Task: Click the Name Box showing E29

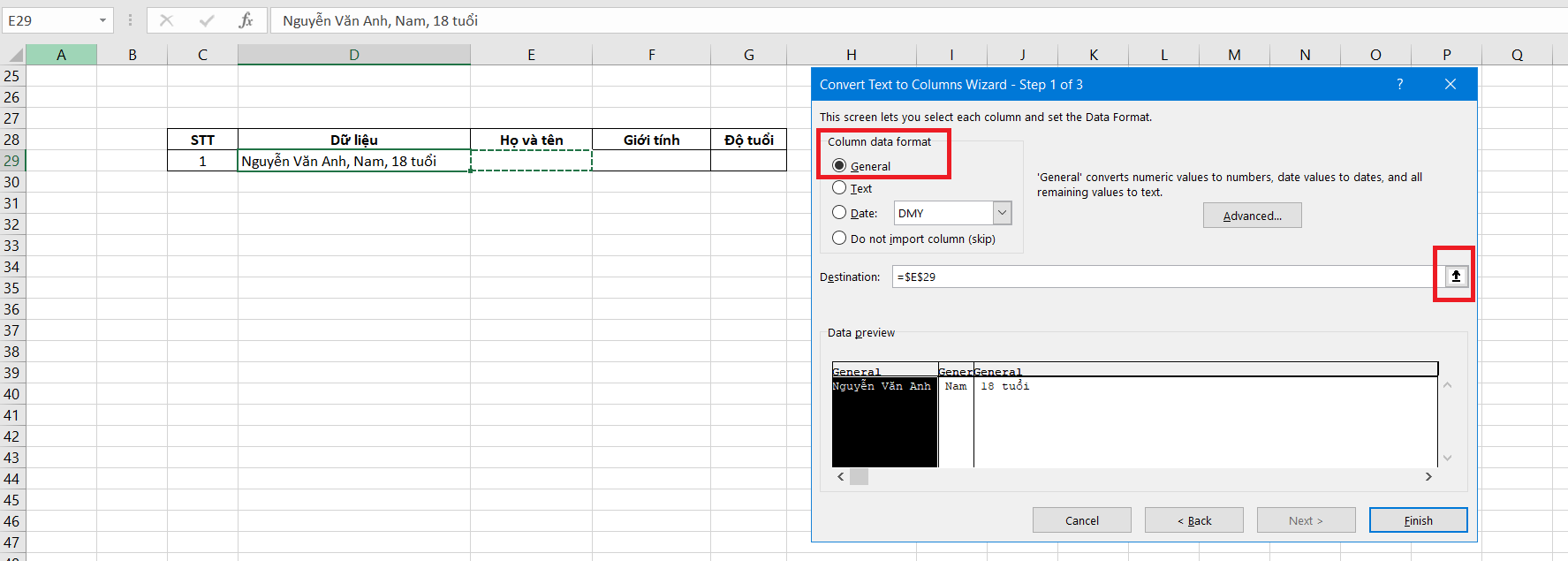Action: click(49, 20)
